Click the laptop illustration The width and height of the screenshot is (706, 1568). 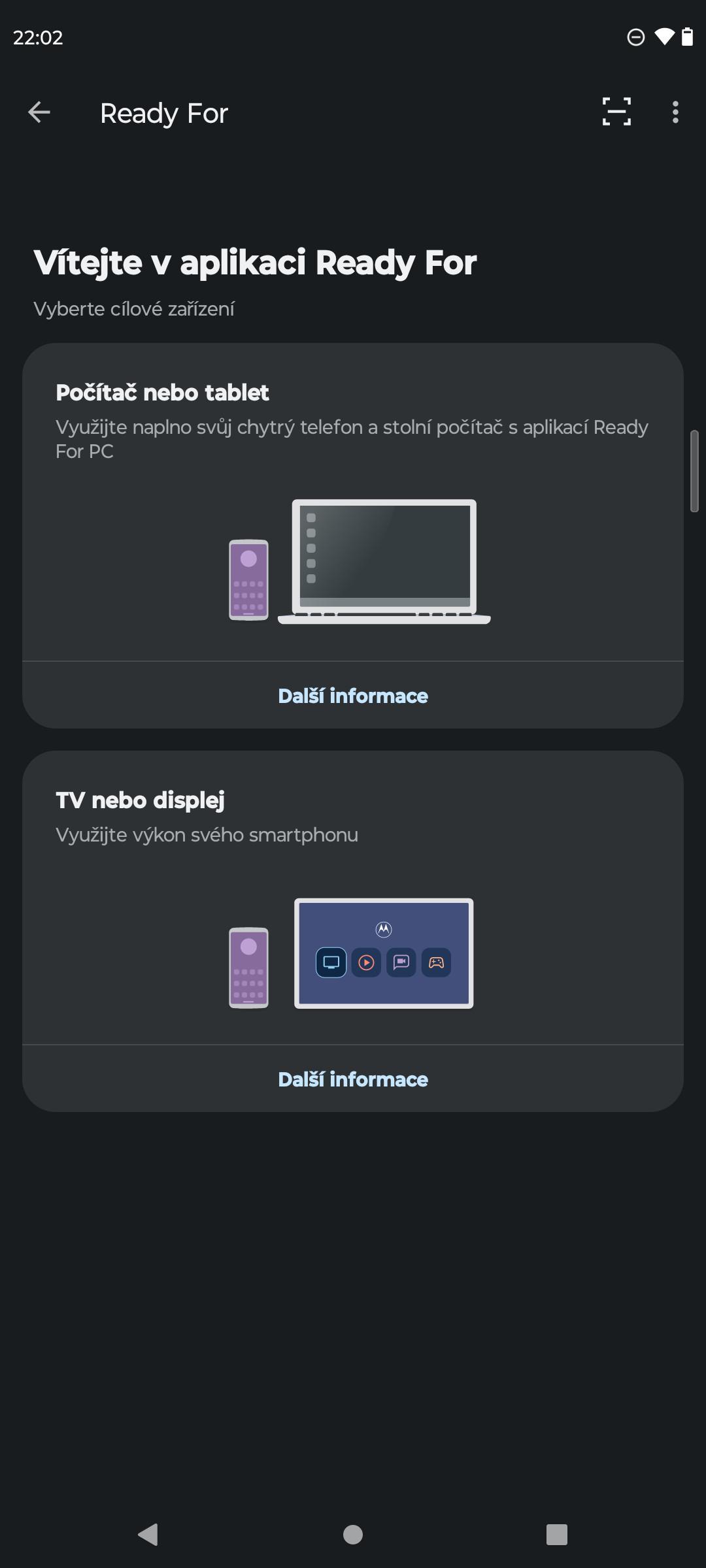384,561
